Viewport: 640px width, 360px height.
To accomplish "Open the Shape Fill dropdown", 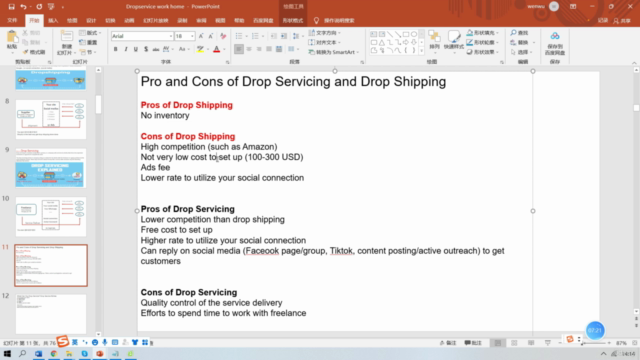I will pos(483,33).
